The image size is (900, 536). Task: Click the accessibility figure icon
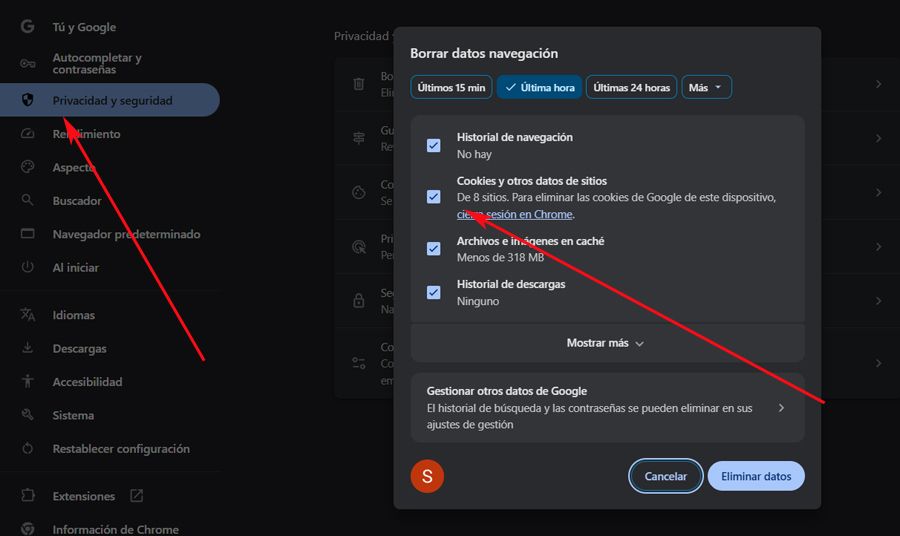27,381
